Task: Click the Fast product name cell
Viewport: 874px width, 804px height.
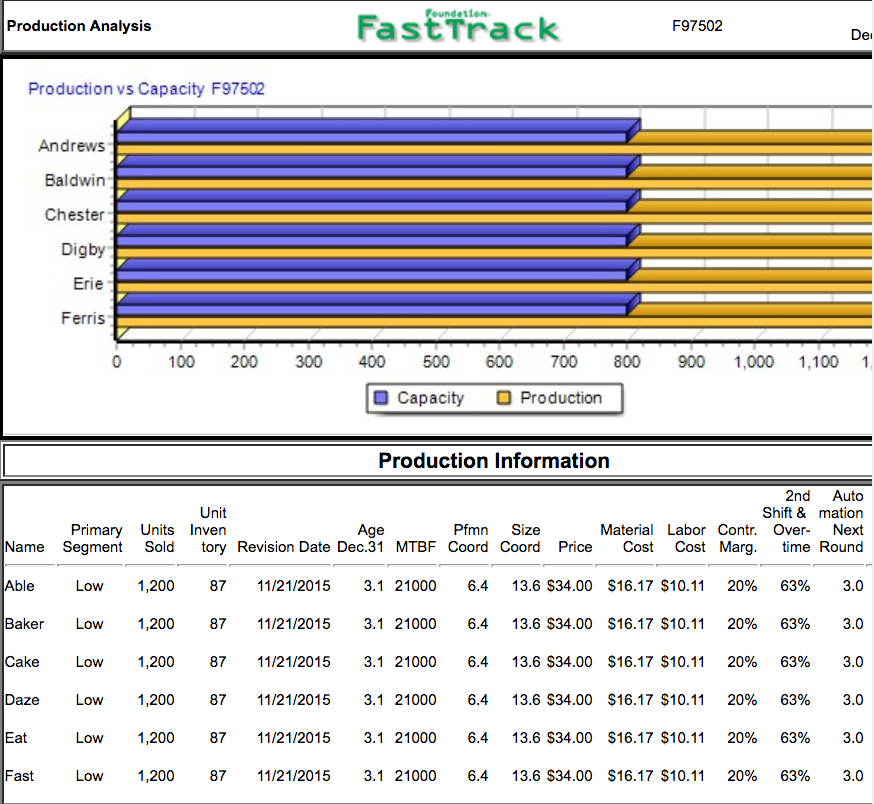Action: (20, 776)
